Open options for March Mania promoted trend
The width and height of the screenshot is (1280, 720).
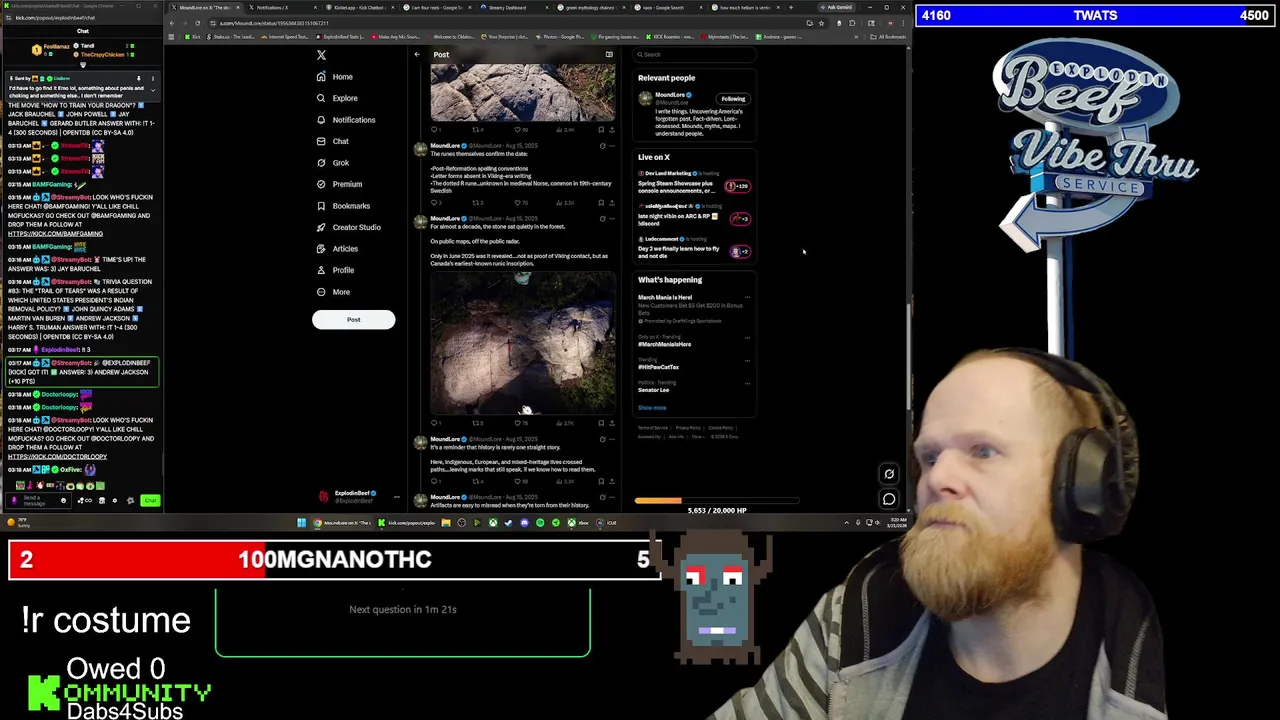(x=747, y=298)
